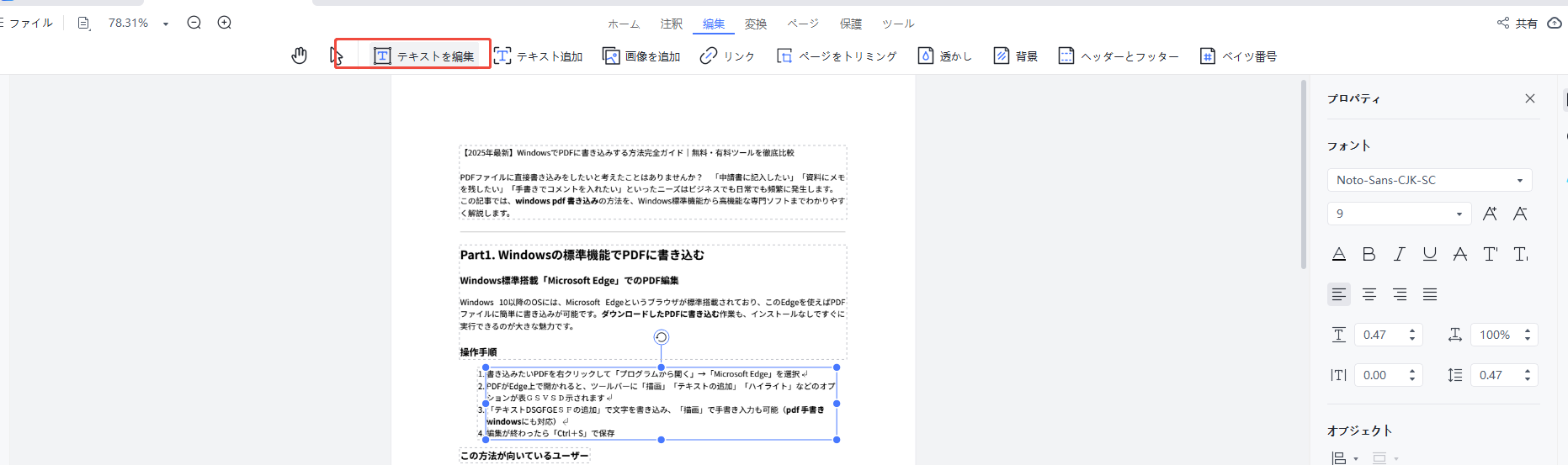Click the second 0.47 field beside the line-height icon

(x=1504, y=375)
